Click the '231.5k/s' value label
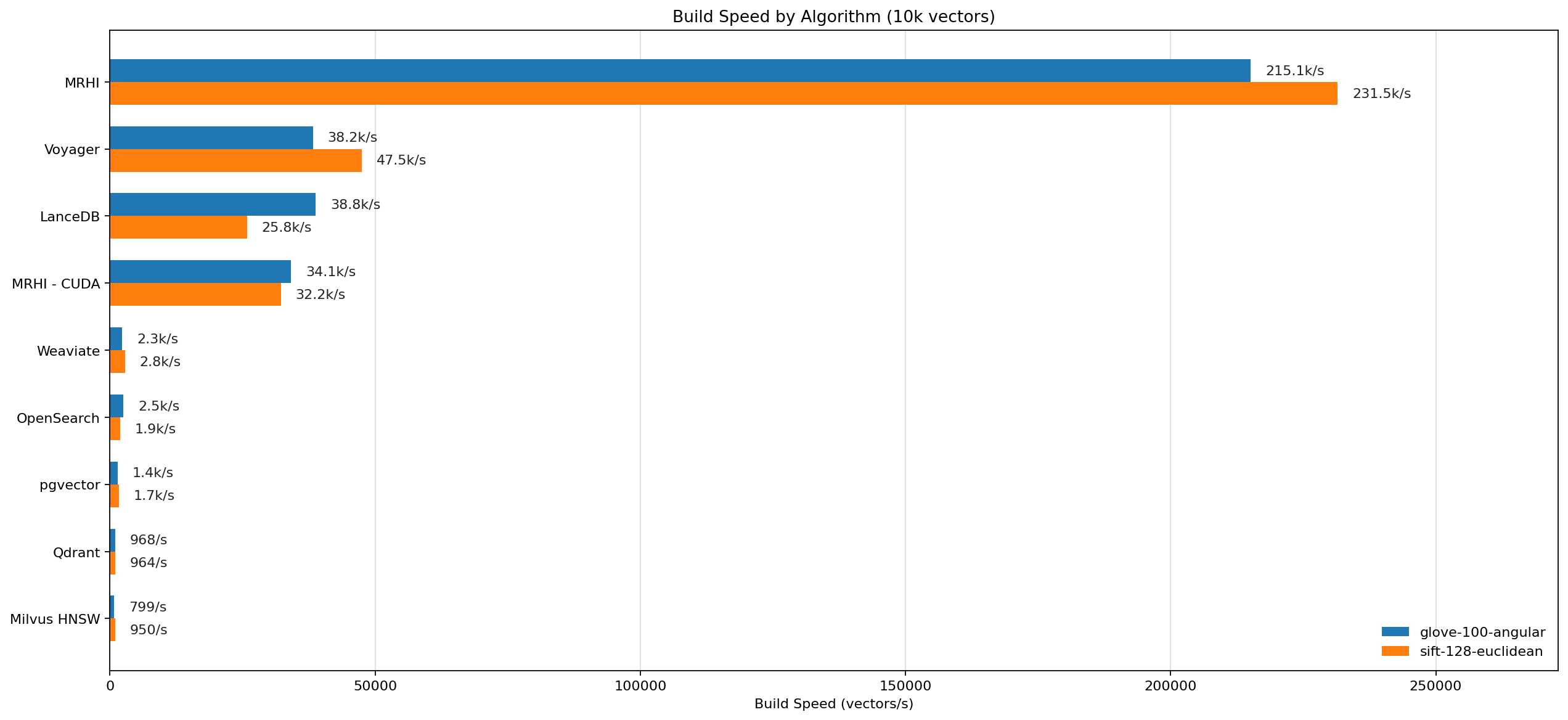The width and height of the screenshot is (1568, 720). coord(1382,94)
